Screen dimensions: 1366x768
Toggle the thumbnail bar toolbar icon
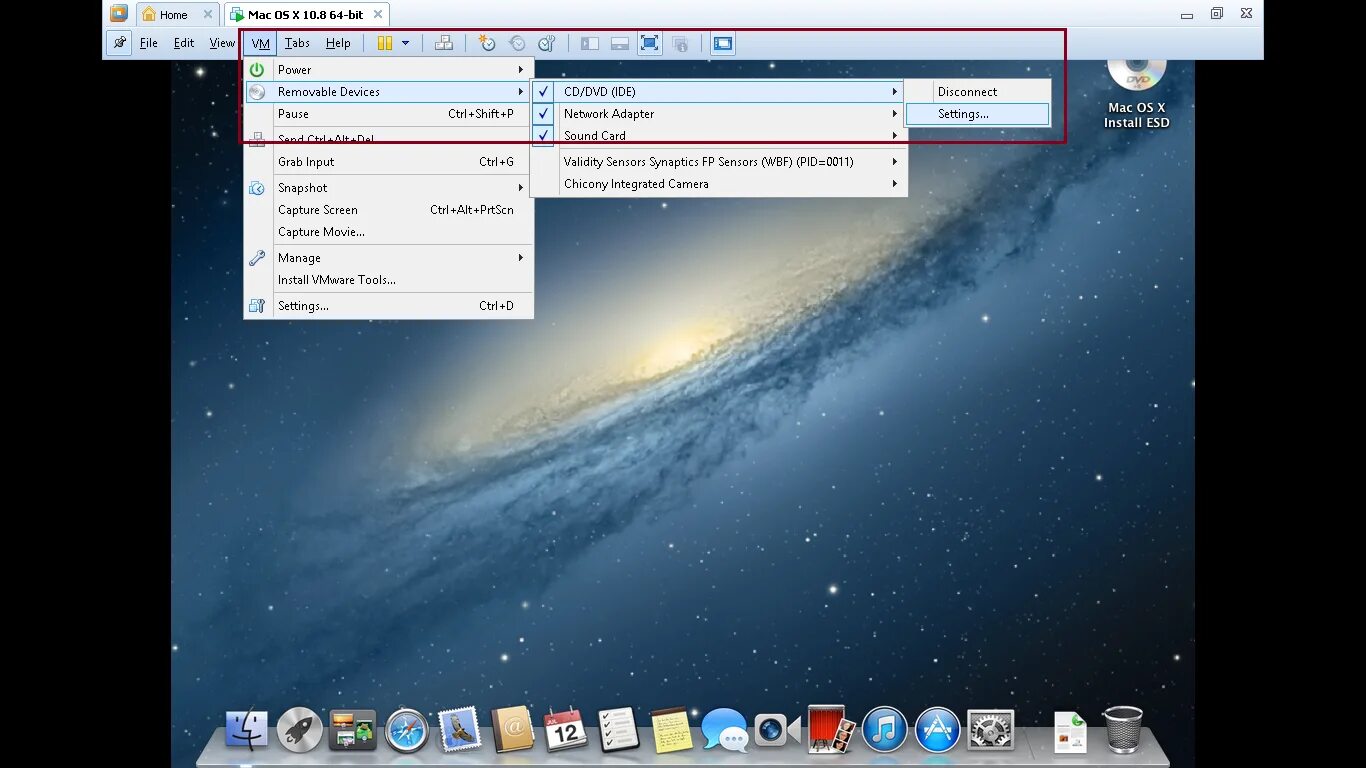coord(620,43)
